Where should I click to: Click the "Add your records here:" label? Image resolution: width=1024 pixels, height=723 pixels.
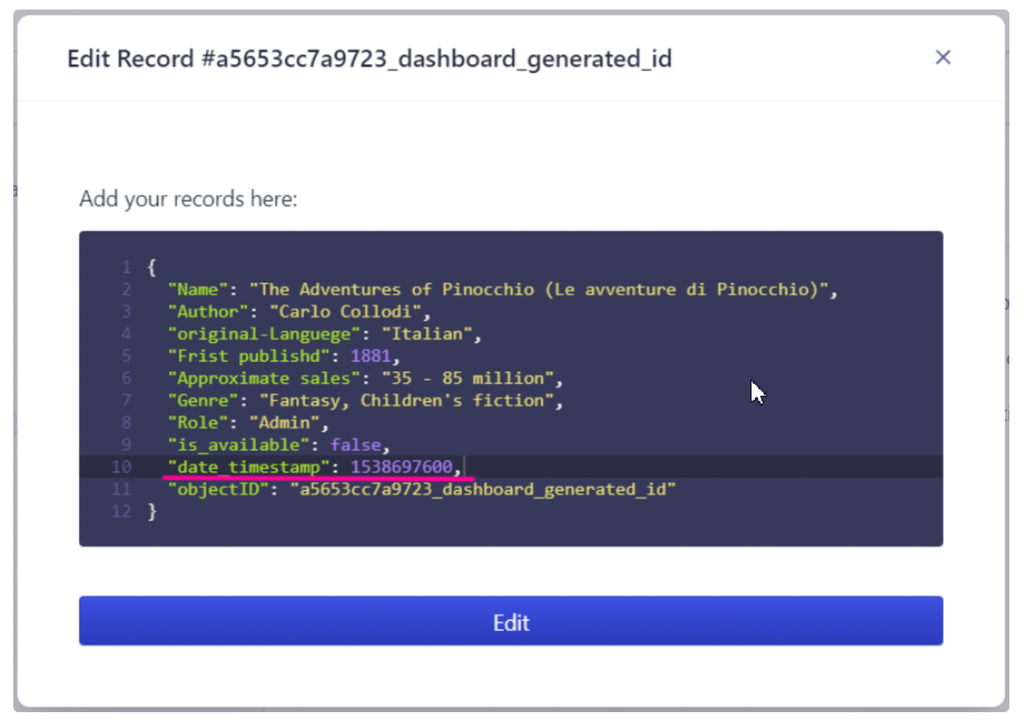tap(188, 199)
